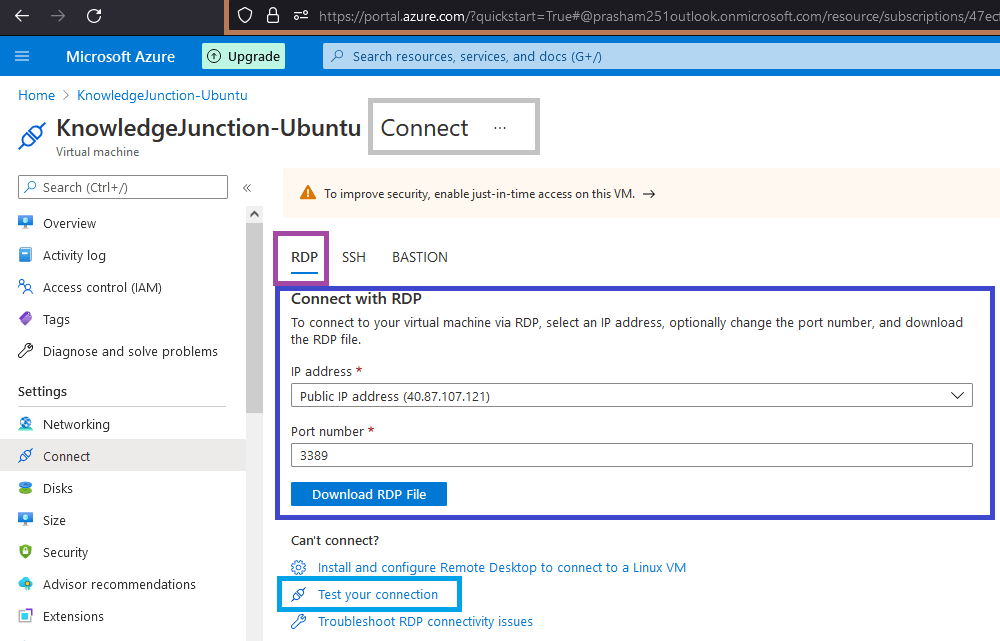This screenshot has width=1000, height=641.
Task: Select the RDP tab
Action: (x=304, y=257)
